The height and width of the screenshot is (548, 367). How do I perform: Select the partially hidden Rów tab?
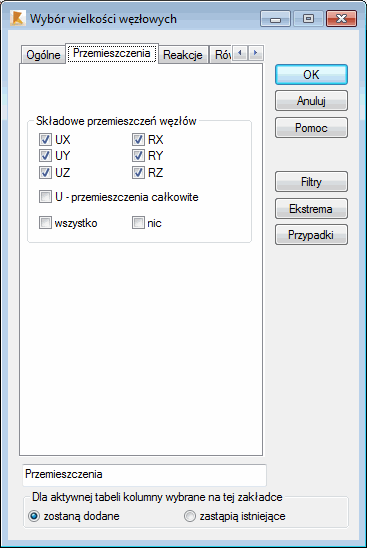tap(221, 55)
